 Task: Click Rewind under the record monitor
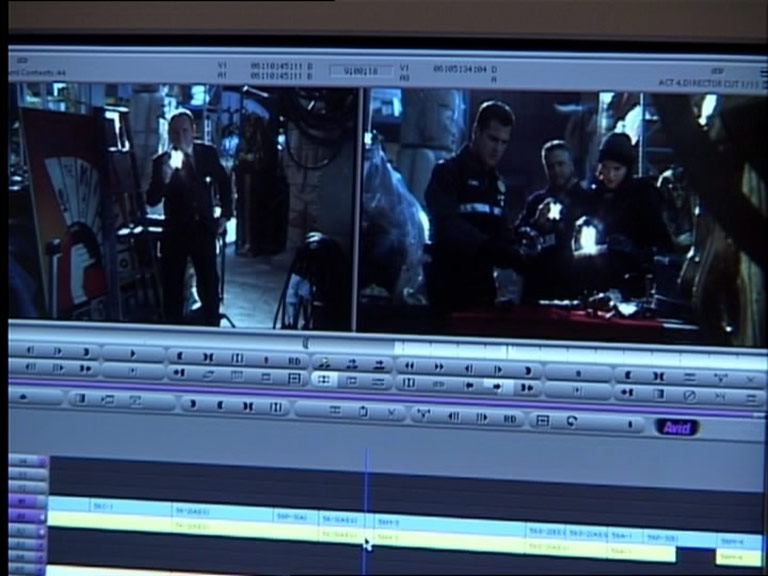[409, 366]
